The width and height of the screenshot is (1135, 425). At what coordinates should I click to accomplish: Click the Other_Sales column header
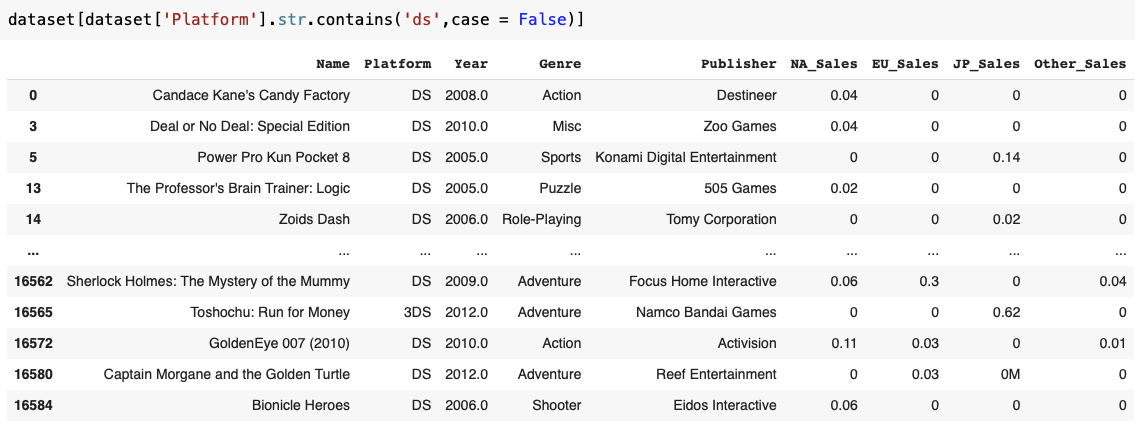(x=1079, y=64)
